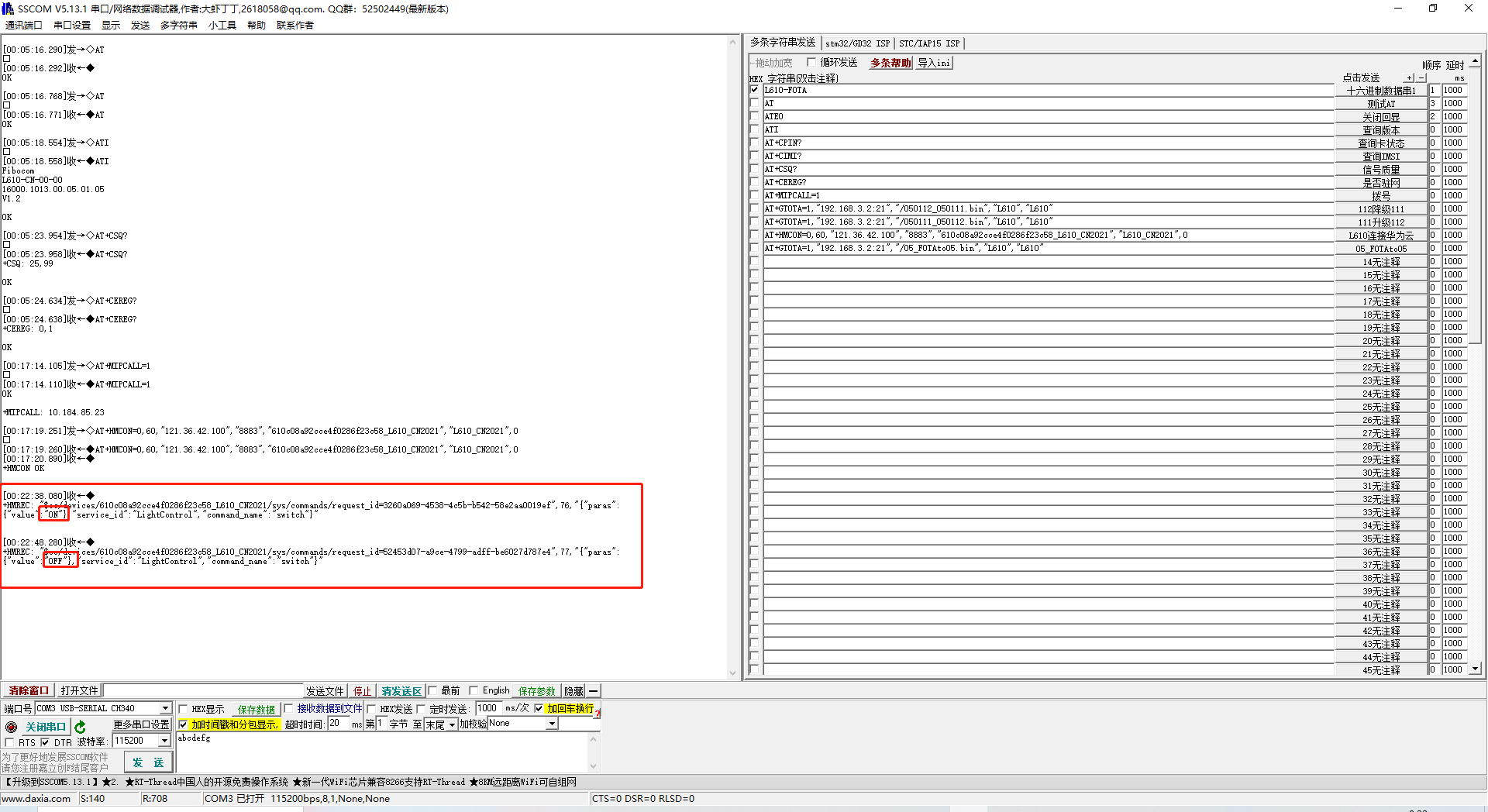Click the 超时时间 20 ms field
1488x812 pixels.
point(339,724)
